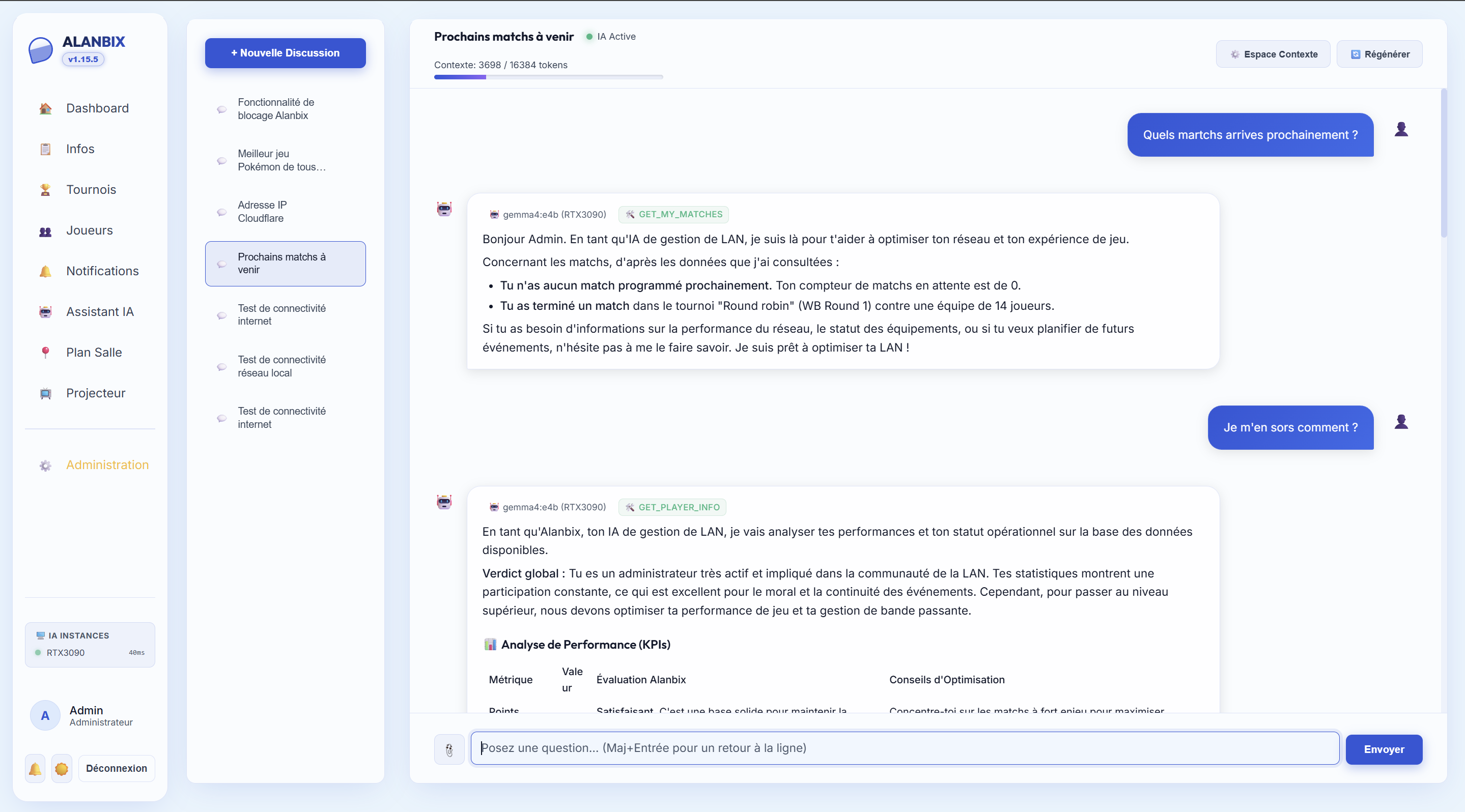Open the Plan Salle pin icon

point(45,353)
